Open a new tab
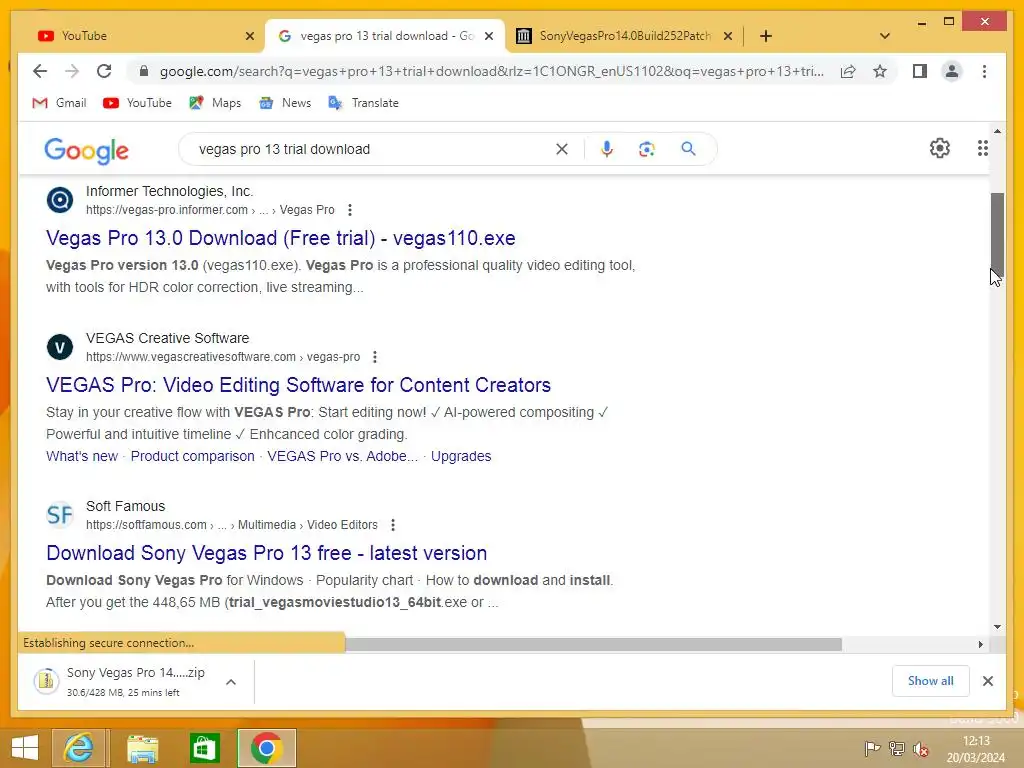 click(x=766, y=36)
